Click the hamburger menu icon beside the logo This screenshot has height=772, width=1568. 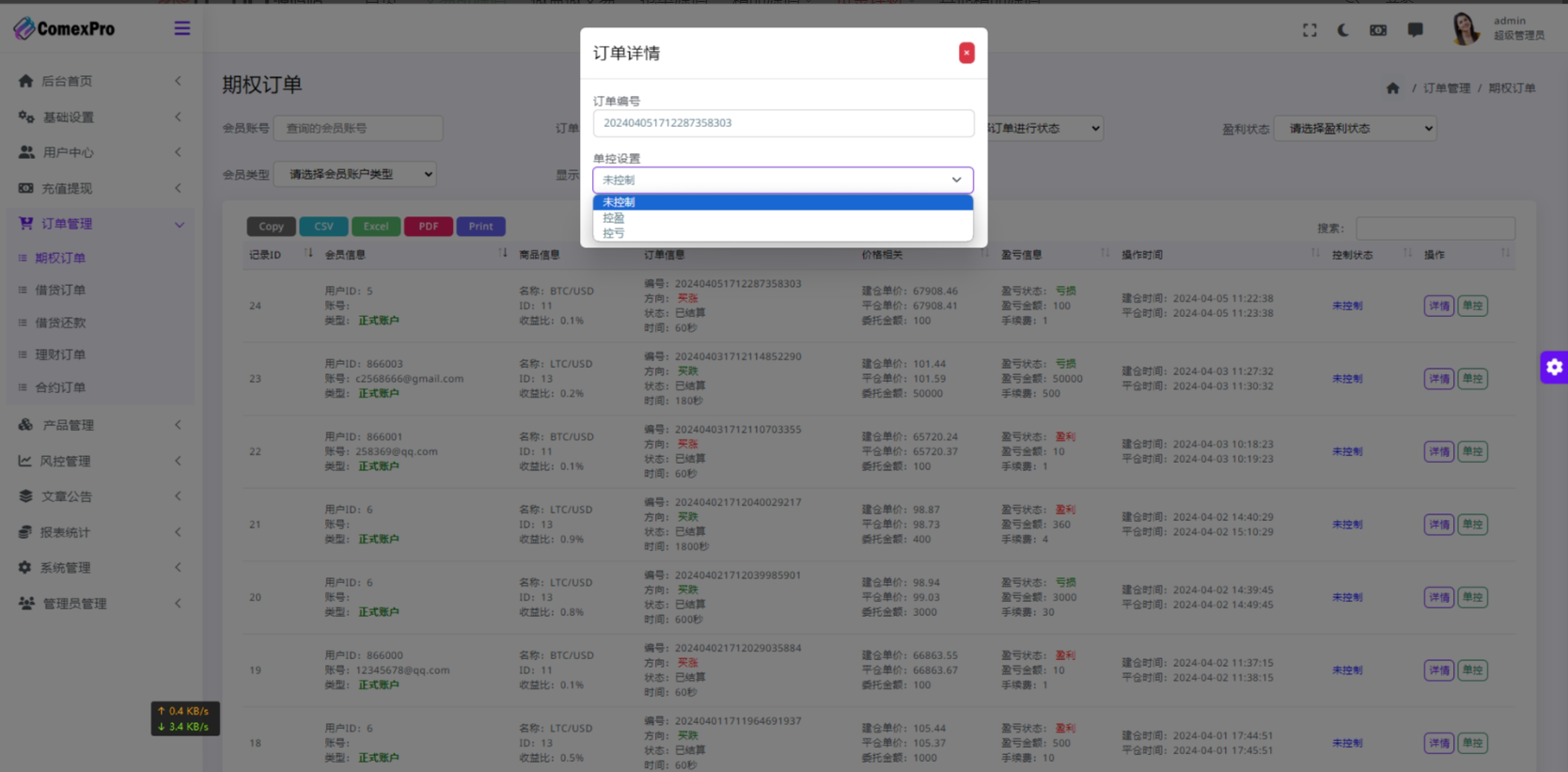(181, 28)
